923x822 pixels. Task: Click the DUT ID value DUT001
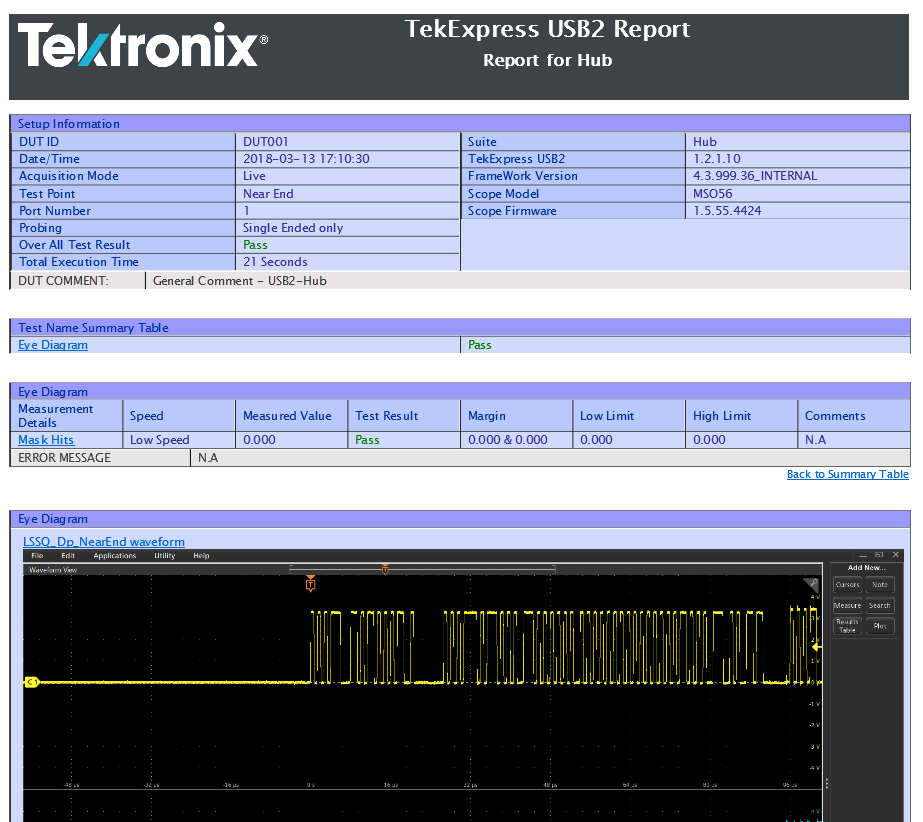[x=265, y=142]
